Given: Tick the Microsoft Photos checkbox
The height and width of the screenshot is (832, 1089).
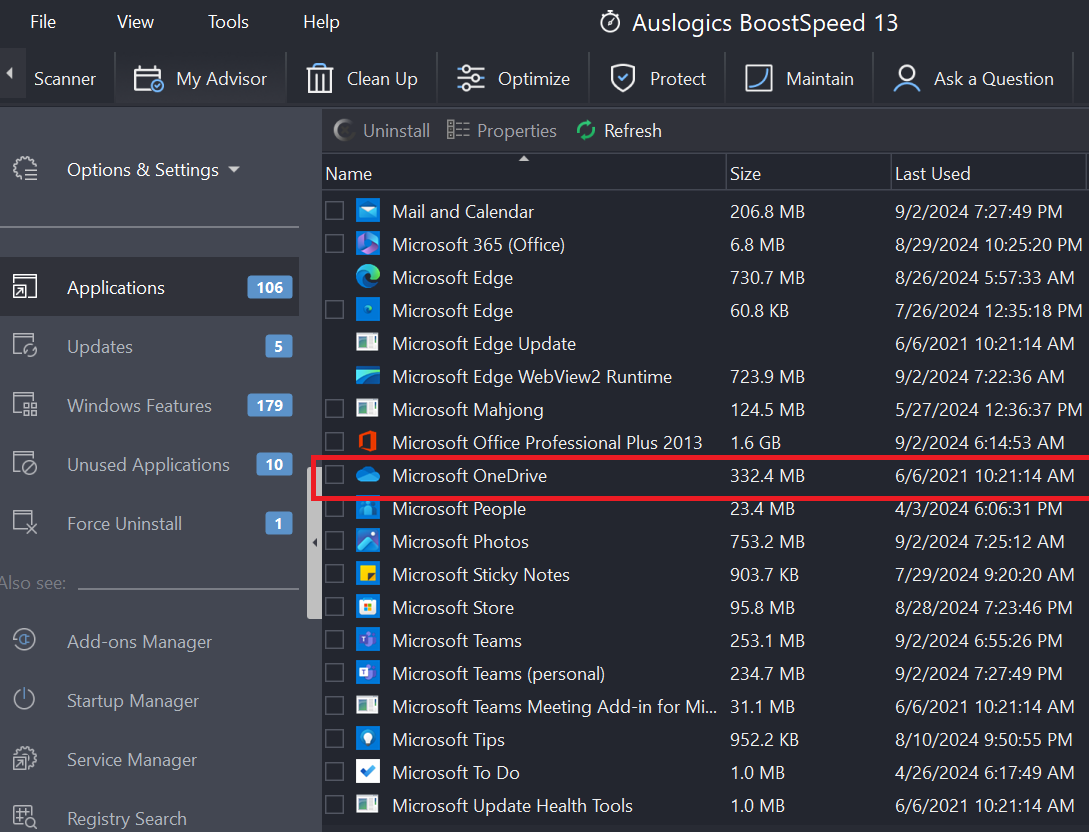Looking at the screenshot, I should [x=335, y=541].
